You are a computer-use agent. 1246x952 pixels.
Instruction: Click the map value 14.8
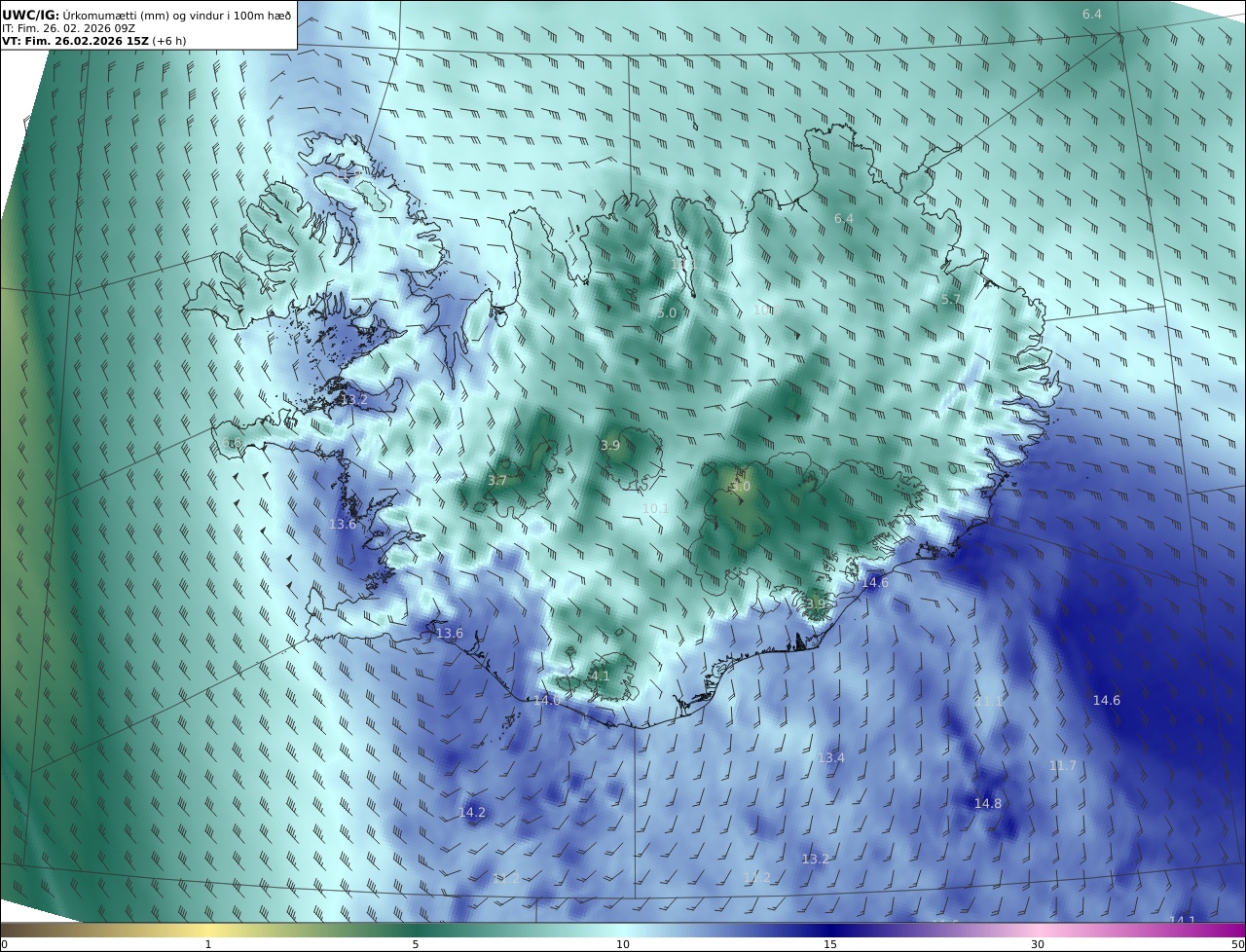tap(987, 804)
